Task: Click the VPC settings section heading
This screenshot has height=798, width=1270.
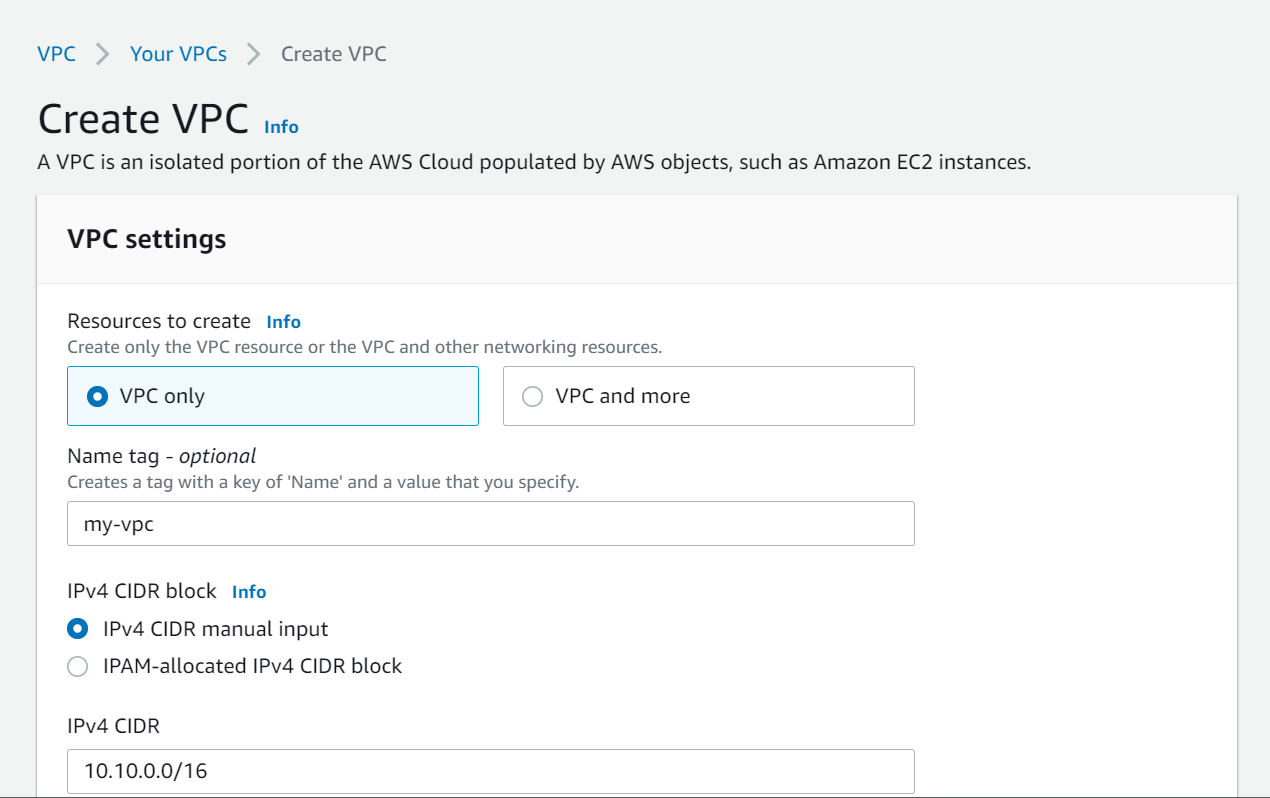Action: [x=147, y=239]
